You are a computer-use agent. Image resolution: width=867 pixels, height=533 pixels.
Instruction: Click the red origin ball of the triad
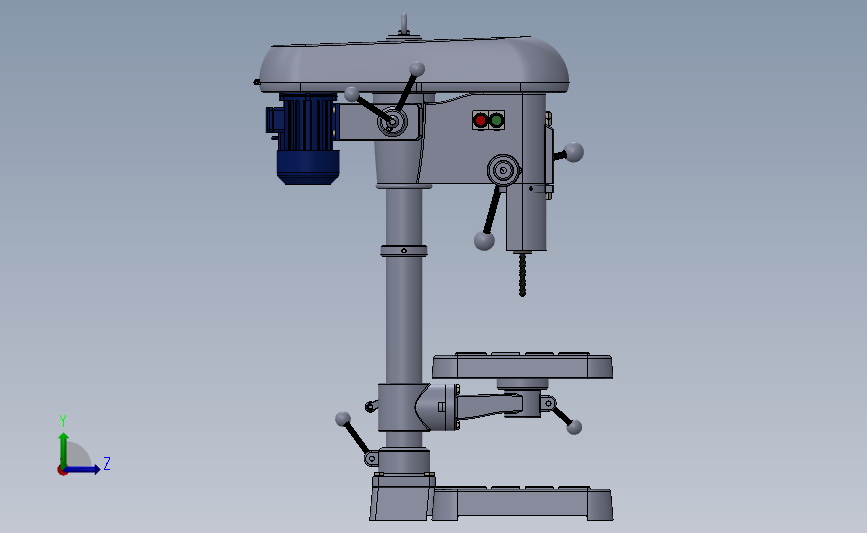[x=62, y=471]
